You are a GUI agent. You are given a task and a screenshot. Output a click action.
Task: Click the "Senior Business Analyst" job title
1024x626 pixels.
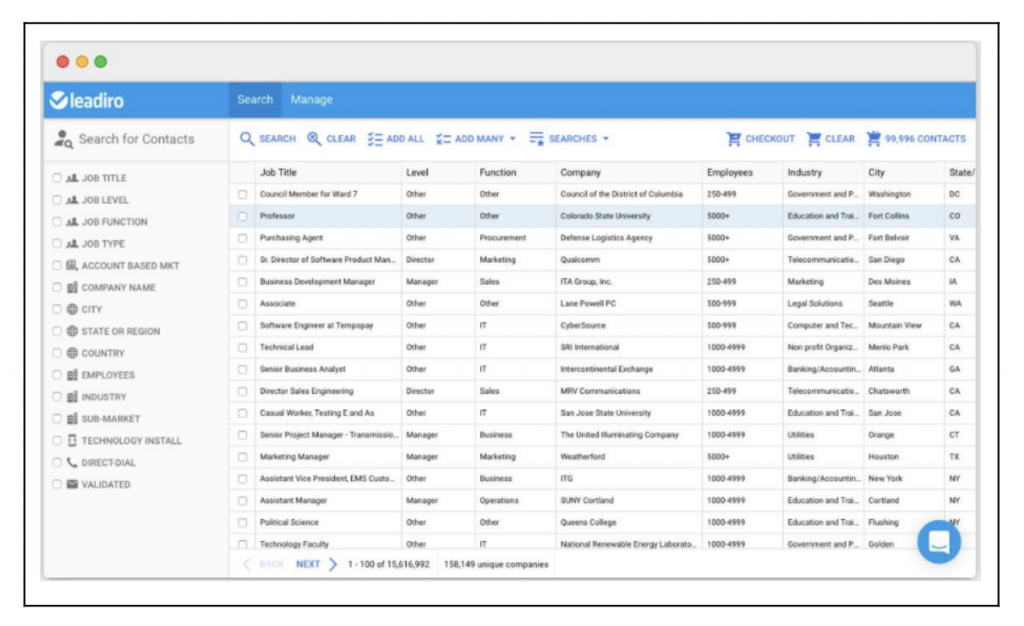click(x=302, y=369)
